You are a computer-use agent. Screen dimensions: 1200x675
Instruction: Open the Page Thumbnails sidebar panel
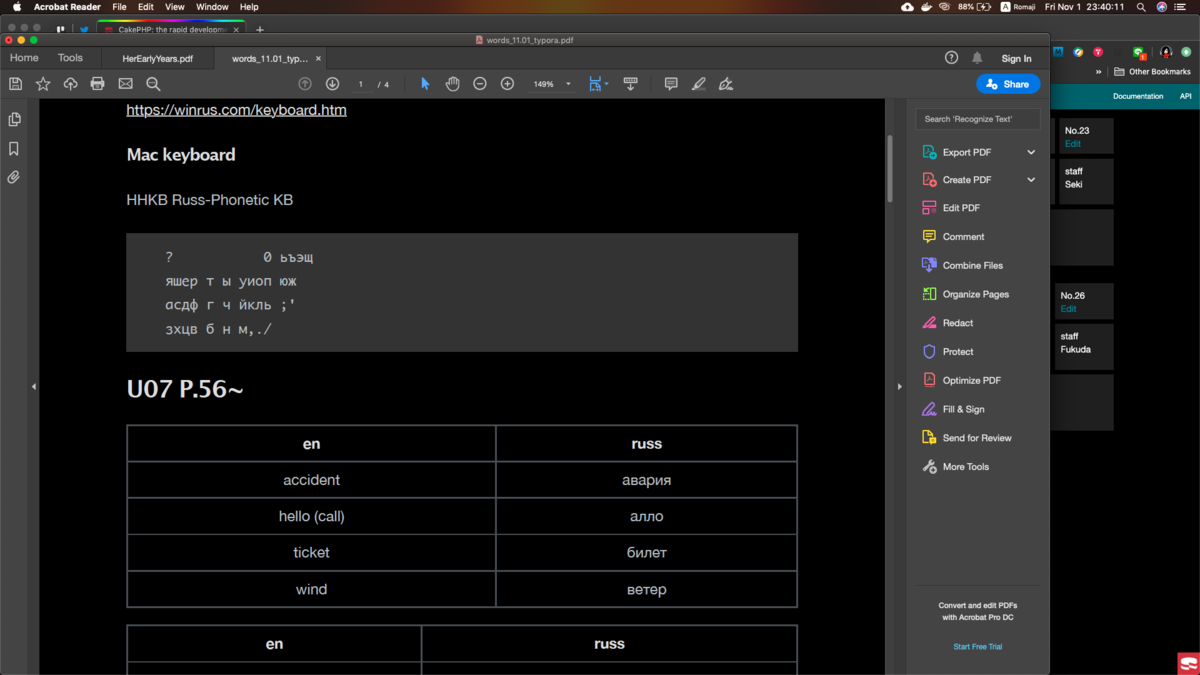pos(13,118)
